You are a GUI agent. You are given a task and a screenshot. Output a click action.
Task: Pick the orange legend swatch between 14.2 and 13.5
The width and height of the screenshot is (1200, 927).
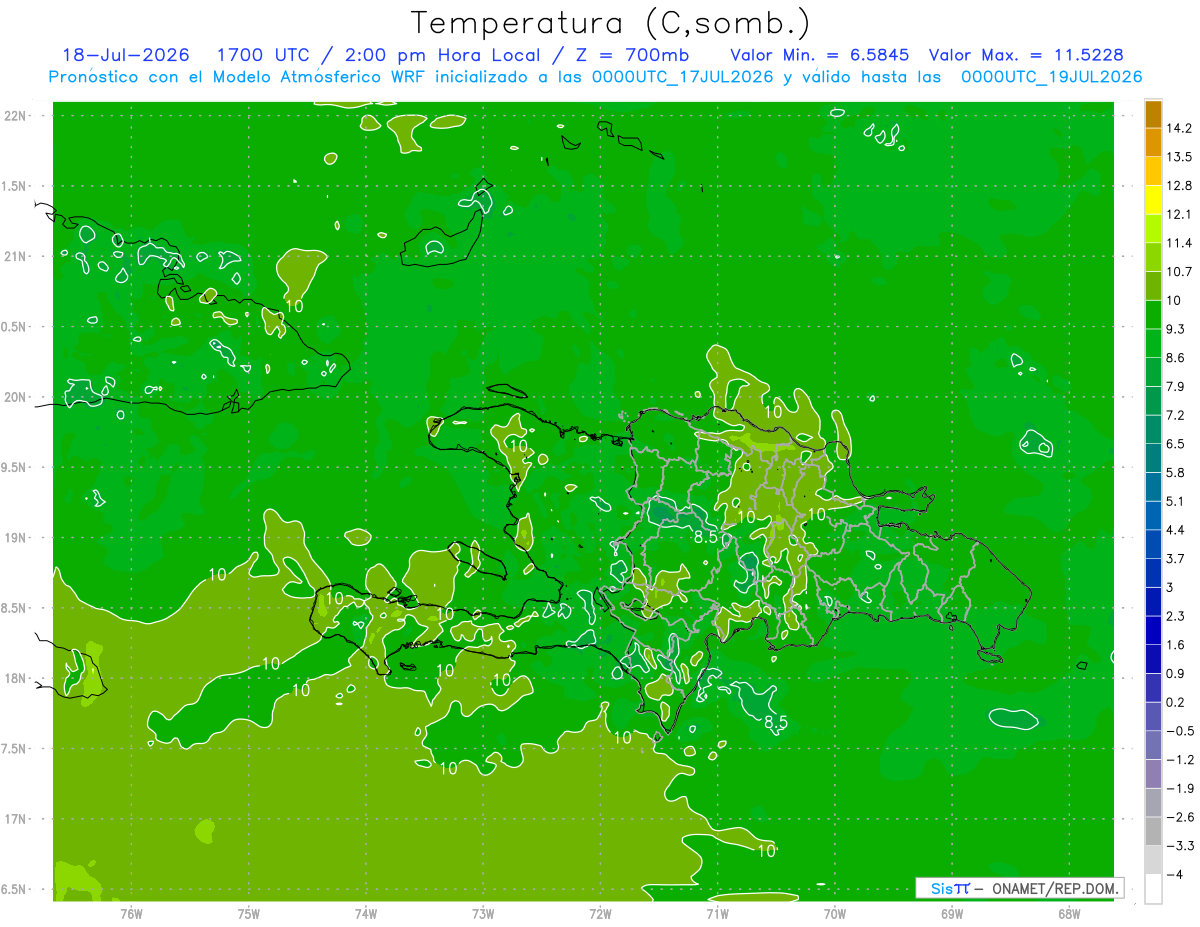tap(1153, 142)
